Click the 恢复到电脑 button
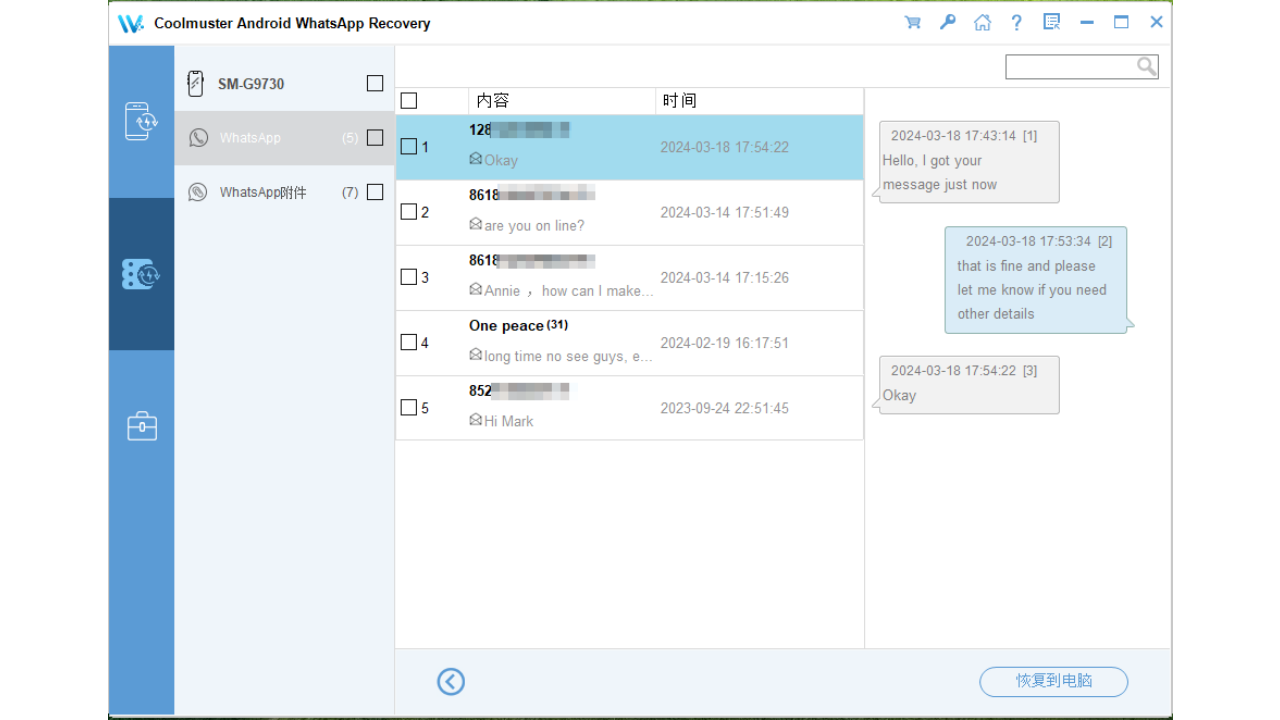Viewport: 1280px width, 720px height. [x=1053, y=681]
